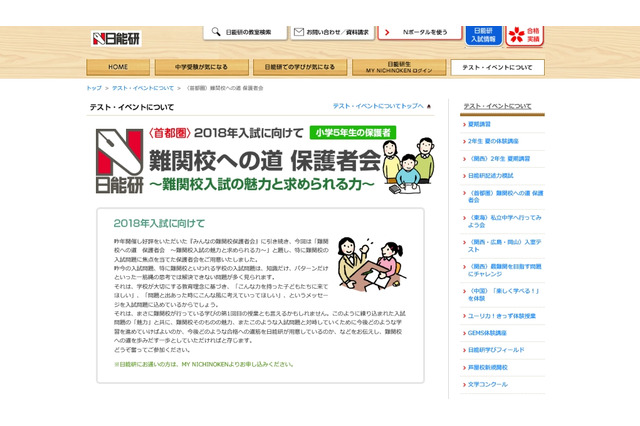Open 〈首都圏〉難関校への道 保護者会 sidebar link
640x426 pixels.
(505, 196)
